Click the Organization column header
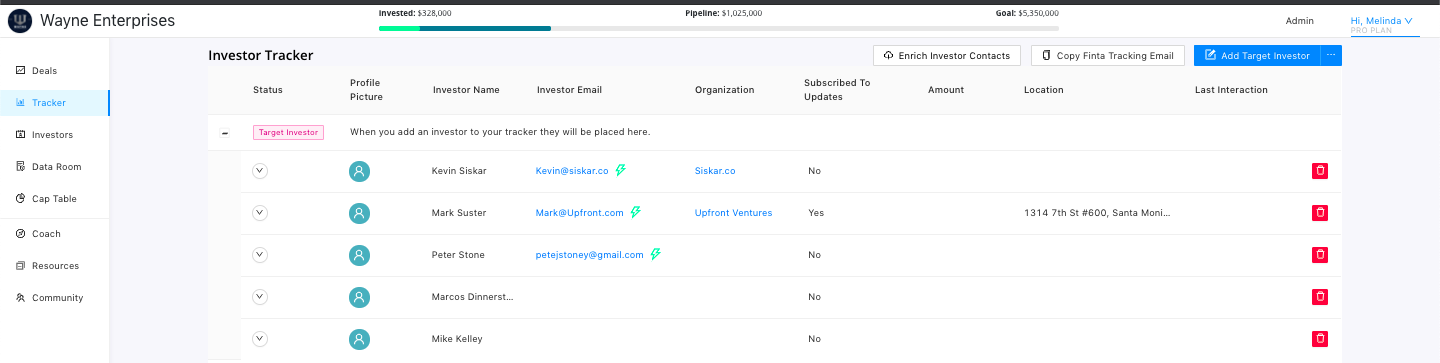Viewport: 1440px width, 363px height. pos(725,90)
